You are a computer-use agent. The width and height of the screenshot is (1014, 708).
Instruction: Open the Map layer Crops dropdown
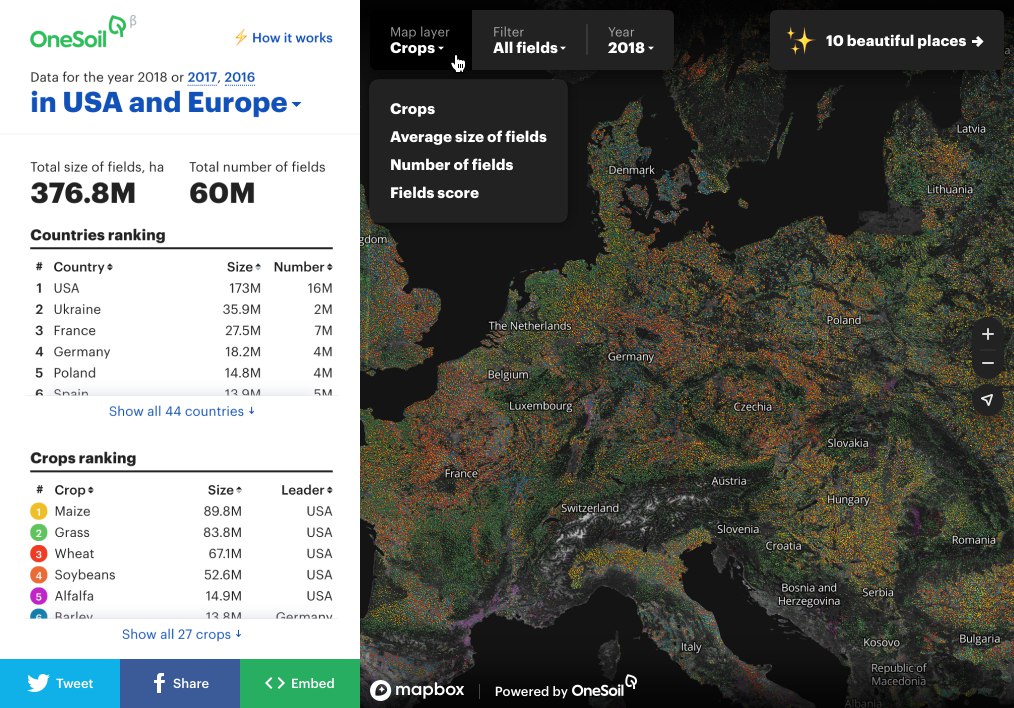[420, 40]
